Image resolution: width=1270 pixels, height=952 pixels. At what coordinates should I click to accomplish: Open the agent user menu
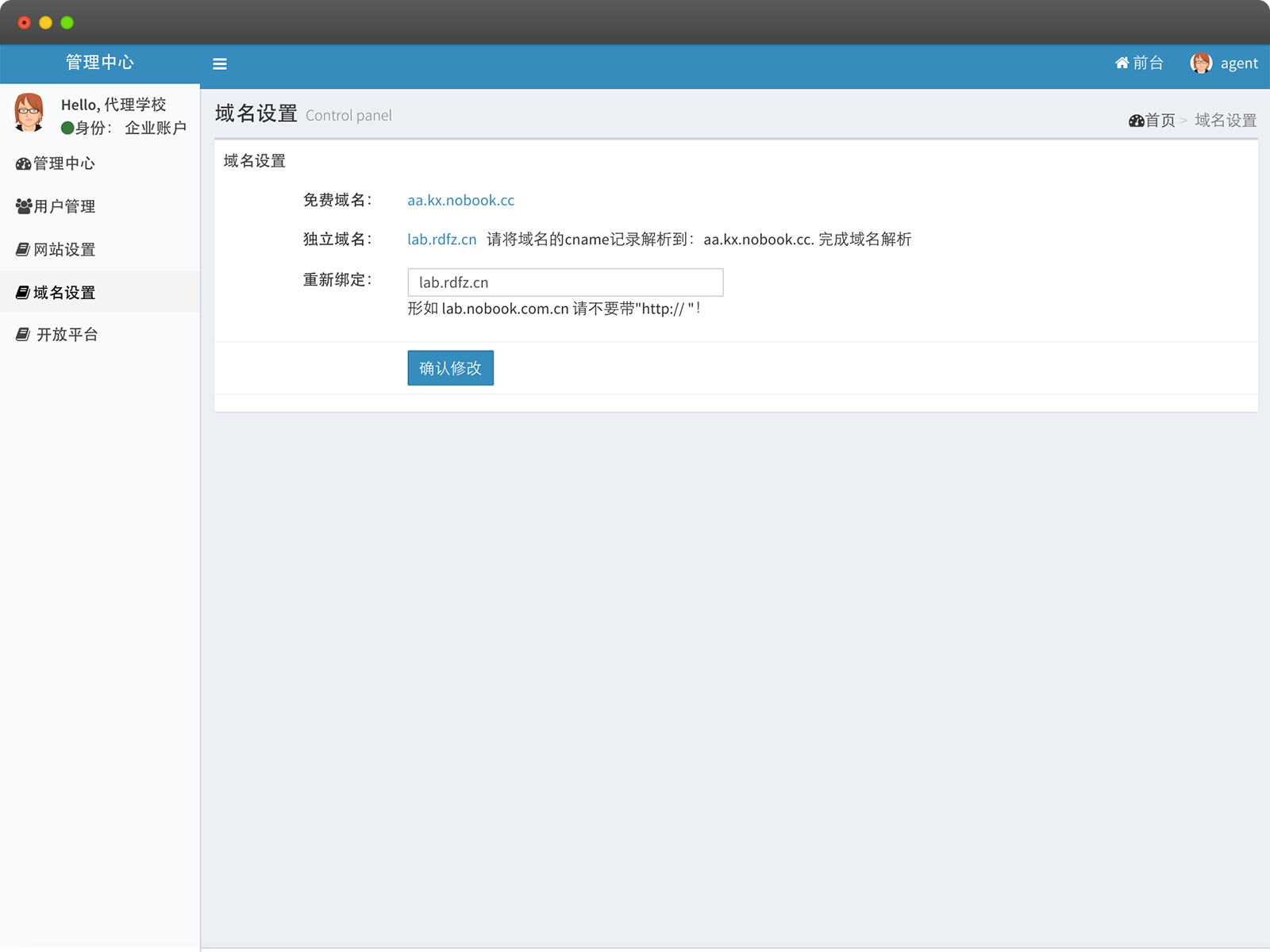tap(1238, 63)
